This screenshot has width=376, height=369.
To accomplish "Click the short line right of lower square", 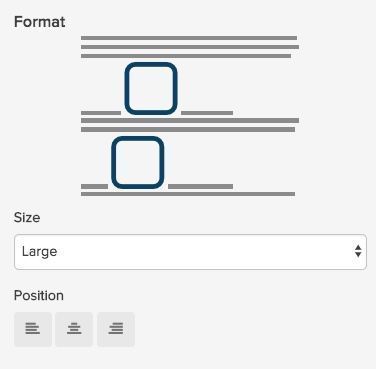I will click(200, 187).
